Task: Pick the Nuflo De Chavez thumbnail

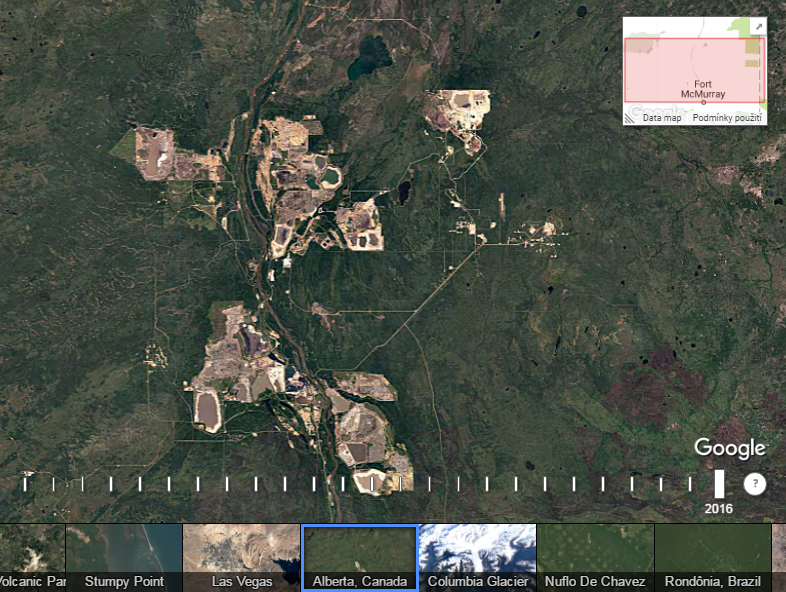Action: 595,557
